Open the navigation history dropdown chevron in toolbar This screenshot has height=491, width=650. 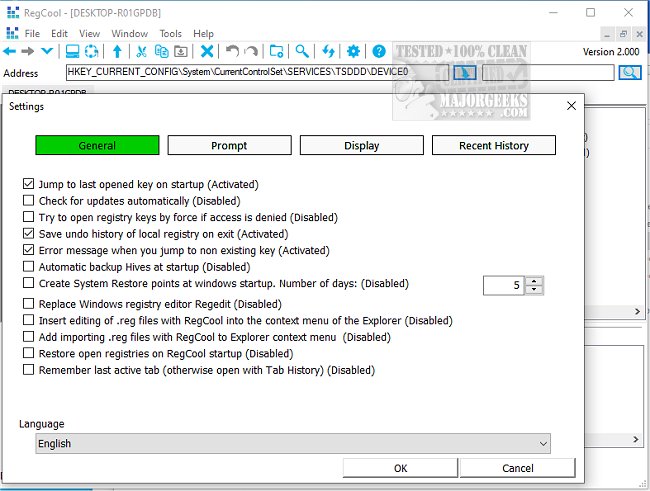pos(47,51)
